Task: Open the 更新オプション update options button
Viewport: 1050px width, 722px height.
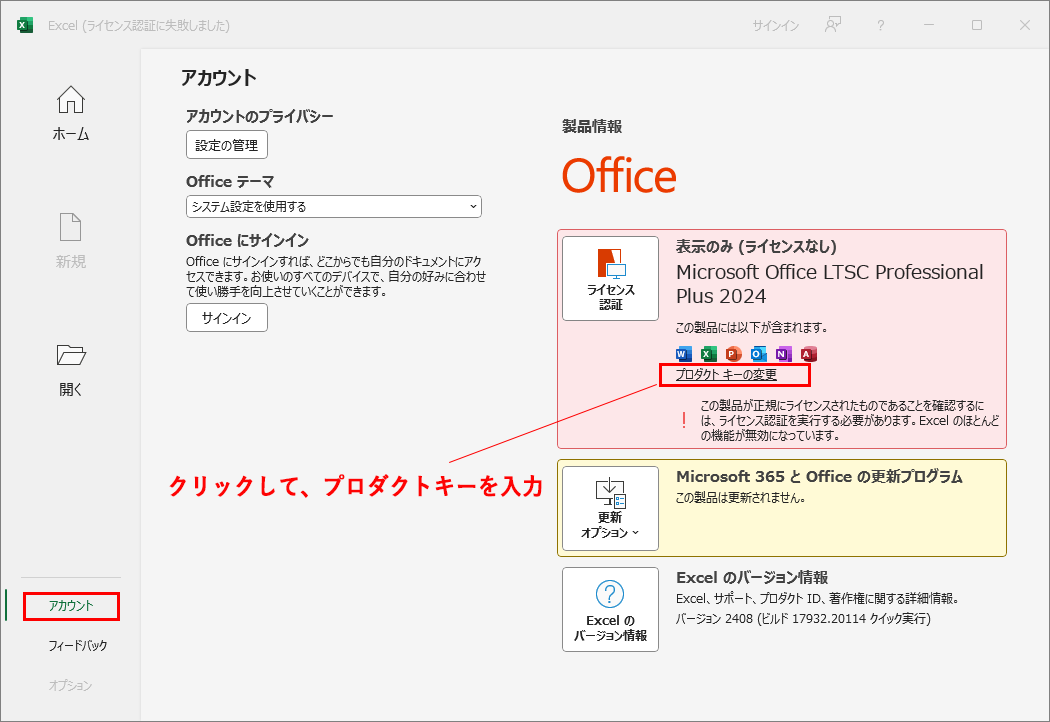Action: click(x=610, y=508)
